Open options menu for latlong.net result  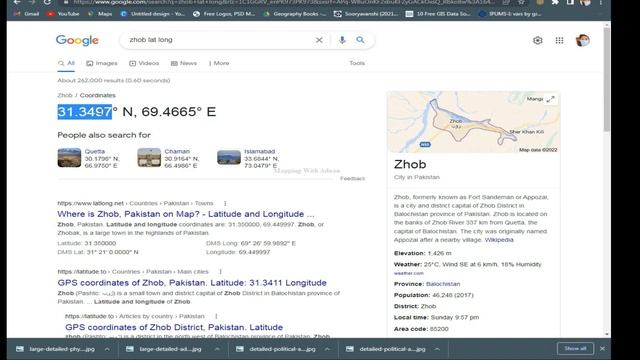(x=225, y=203)
